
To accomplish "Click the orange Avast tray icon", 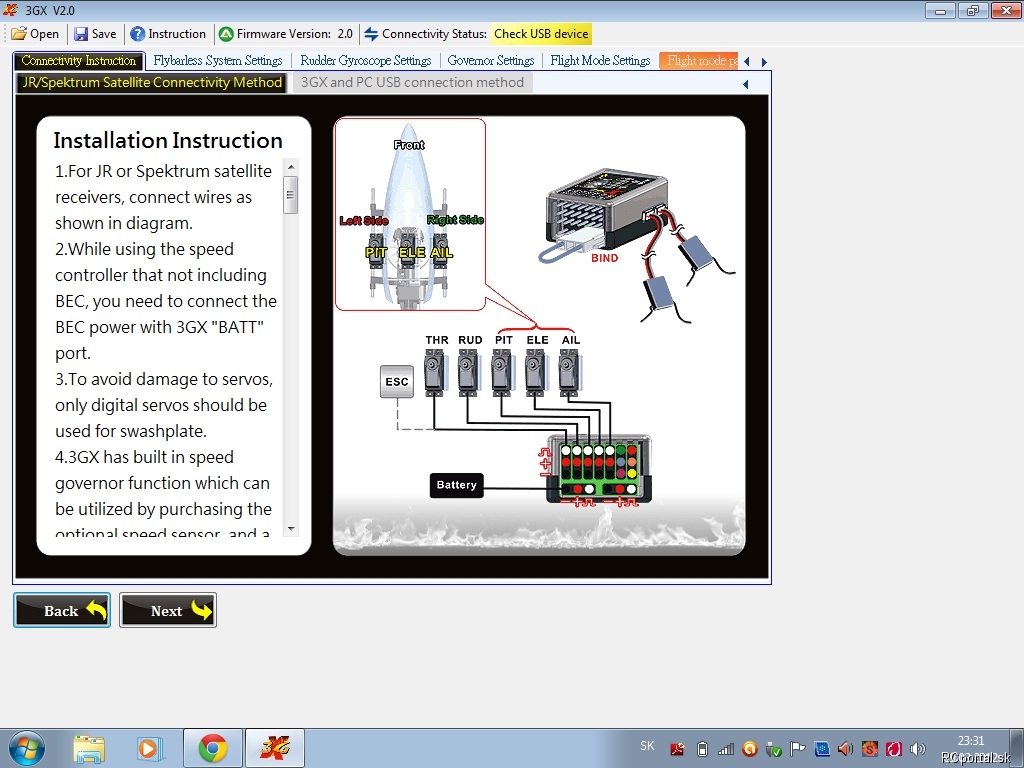I will pyautogui.click(x=750, y=749).
